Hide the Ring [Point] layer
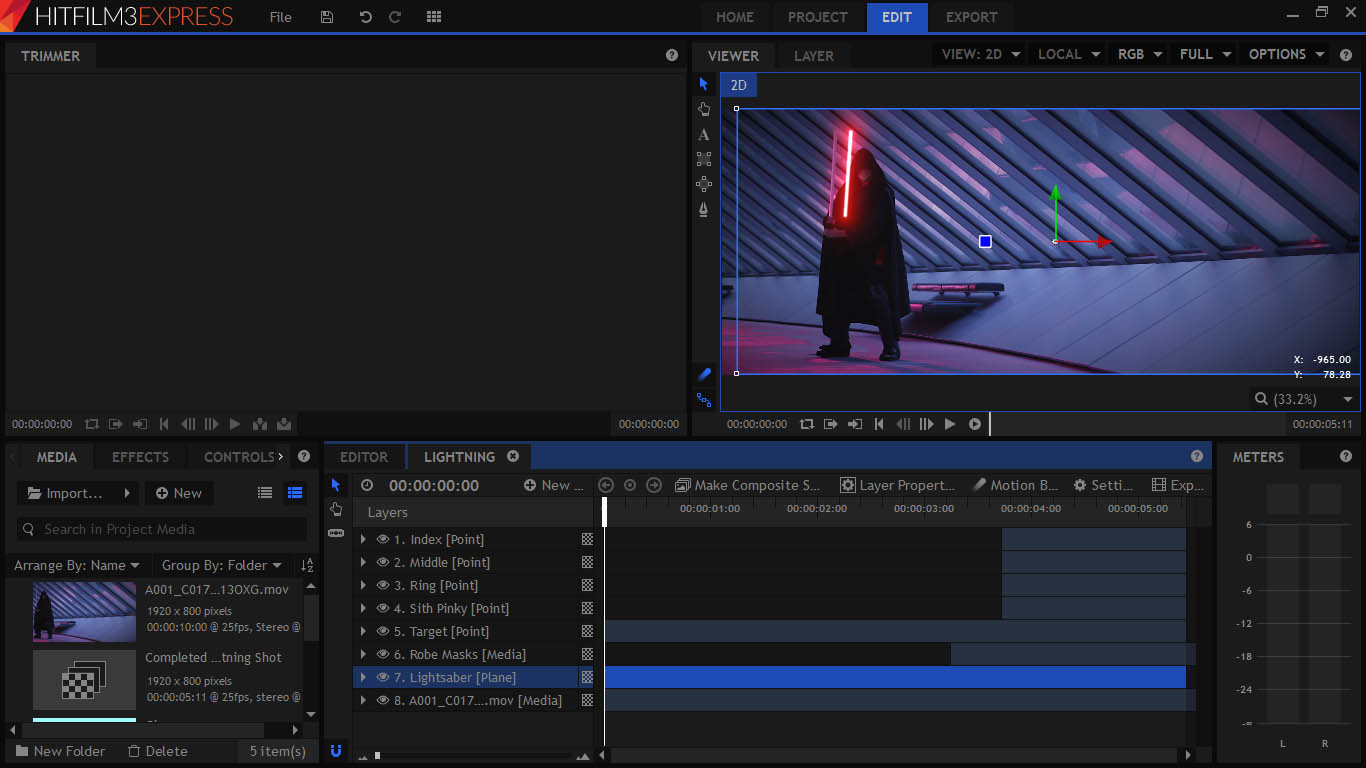This screenshot has width=1366, height=768. pyautogui.click(x=382, y=585)
